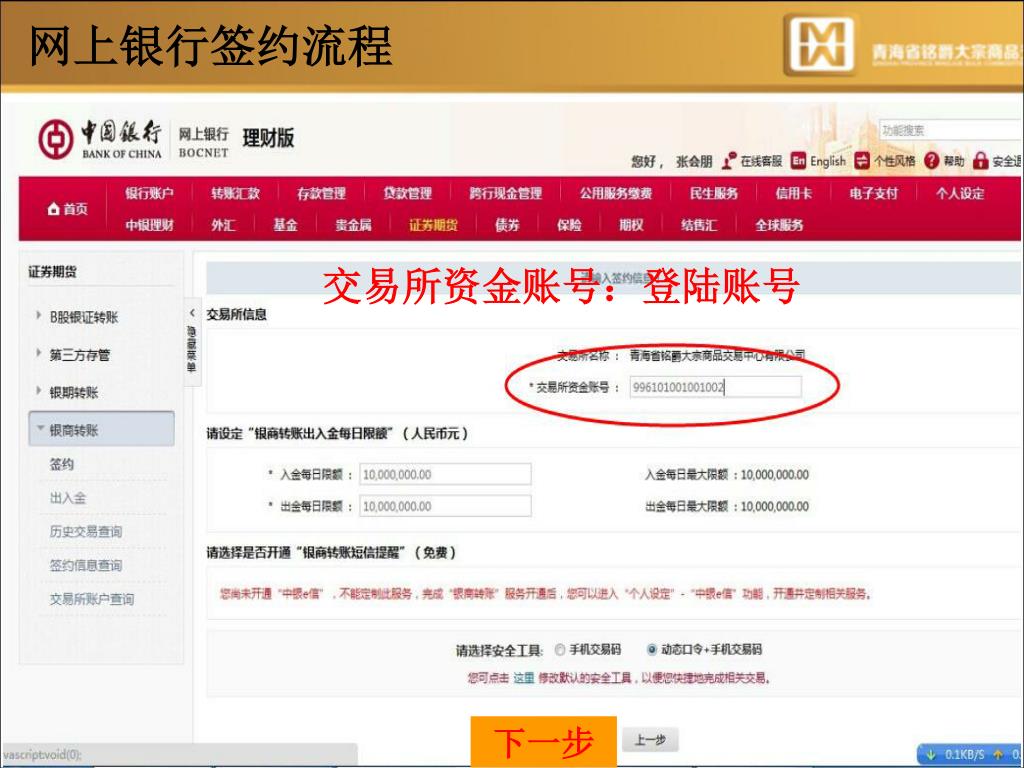Viewport: 1024px width, 768px height.
Task: Focus the 出金每日限额 input field
Action: [445, 506]
